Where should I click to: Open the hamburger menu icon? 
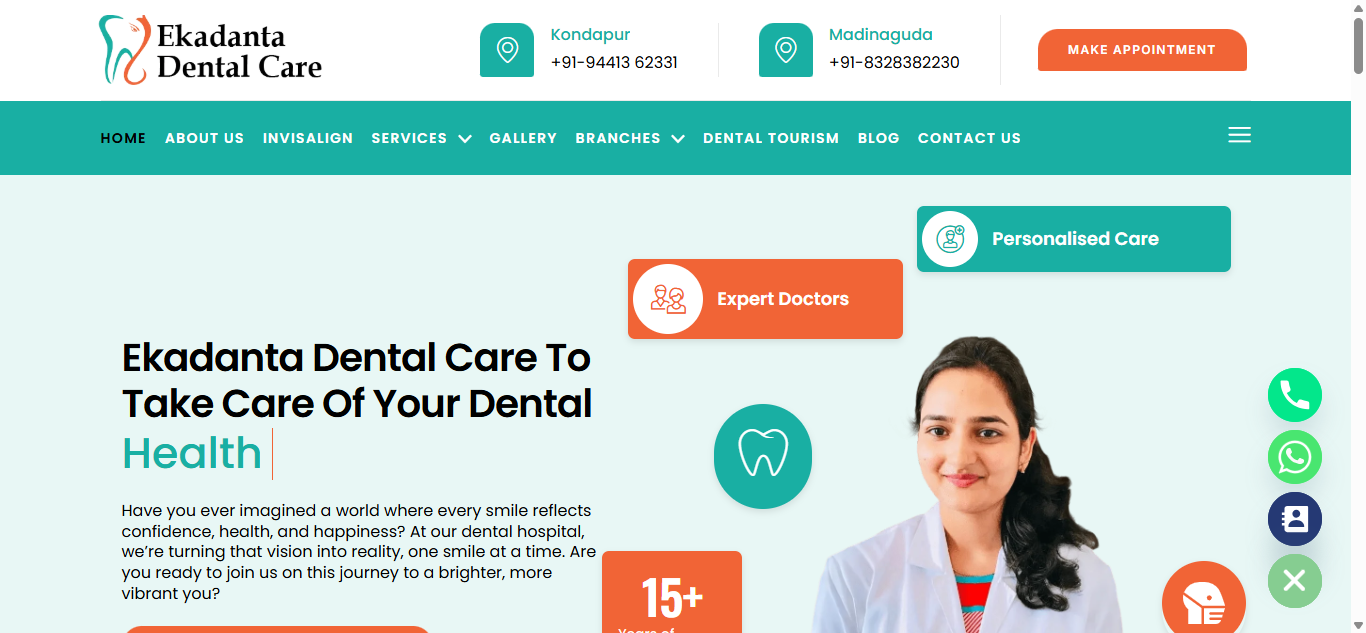(x=1239, y=135)
